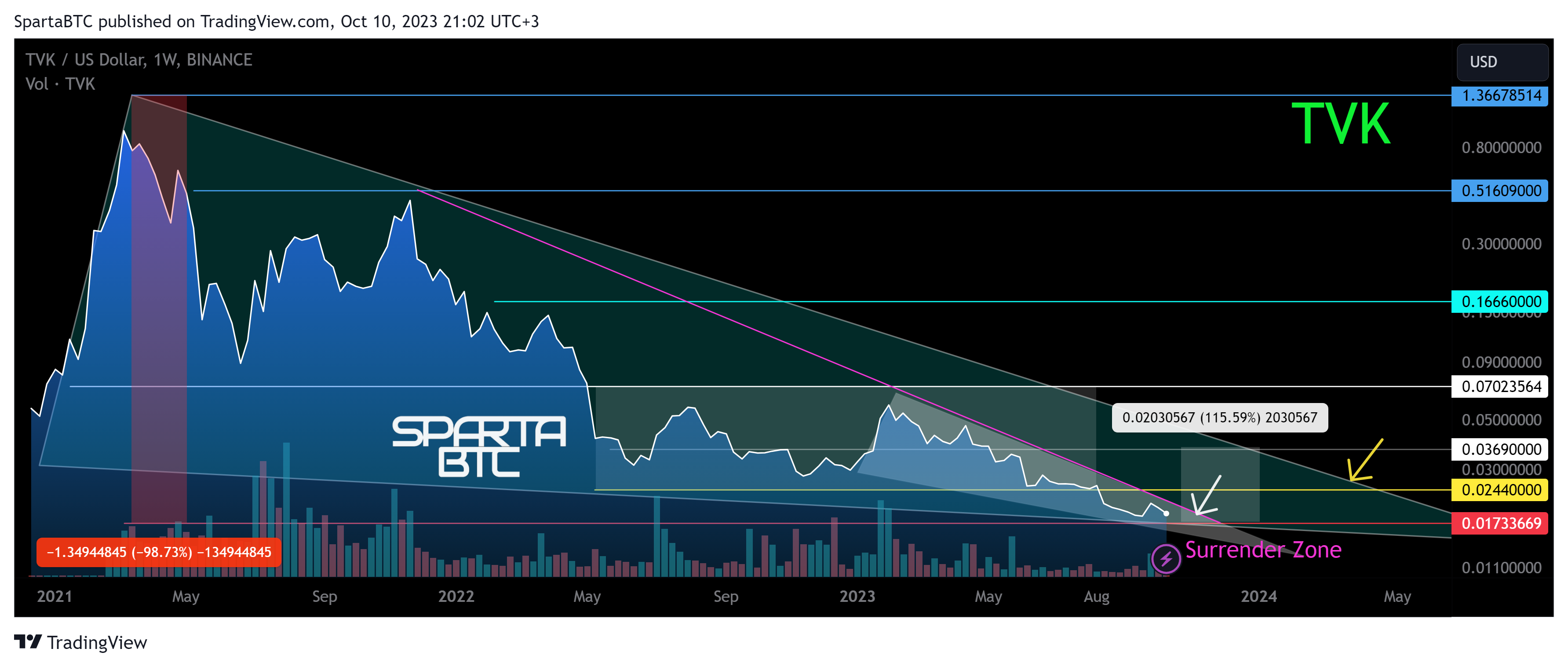The width and height of the screenshot is (1568, 667).
Task: Click the USD currency button
Action: click(x=1502, y=62)
